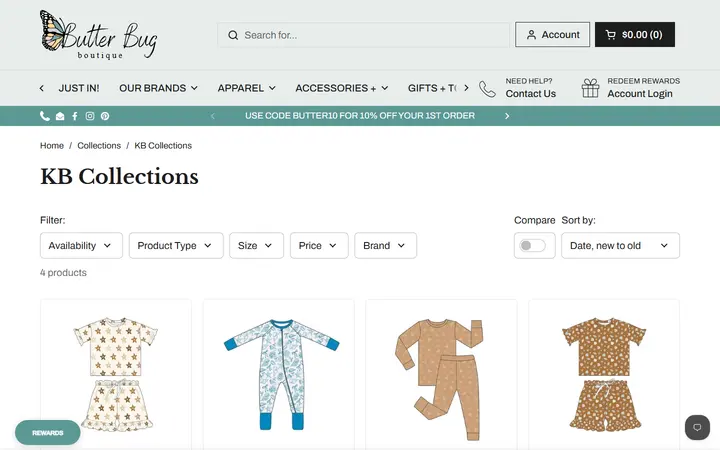The height and width of the screenshot is (450, 720).
Task: Go to the Home breadcrumb
Action: [x=52, y=146]
